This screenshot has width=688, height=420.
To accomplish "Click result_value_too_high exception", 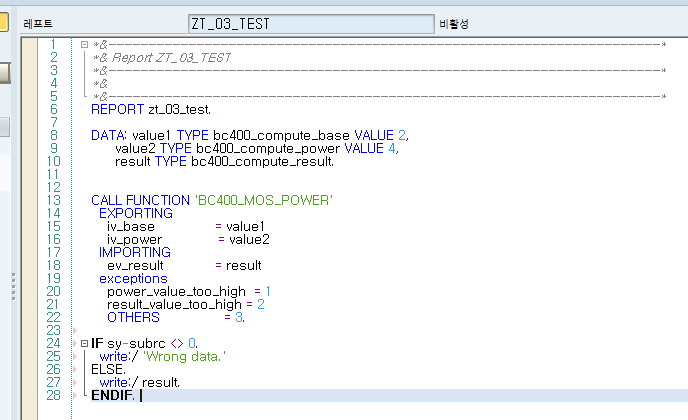I will 174,305.
